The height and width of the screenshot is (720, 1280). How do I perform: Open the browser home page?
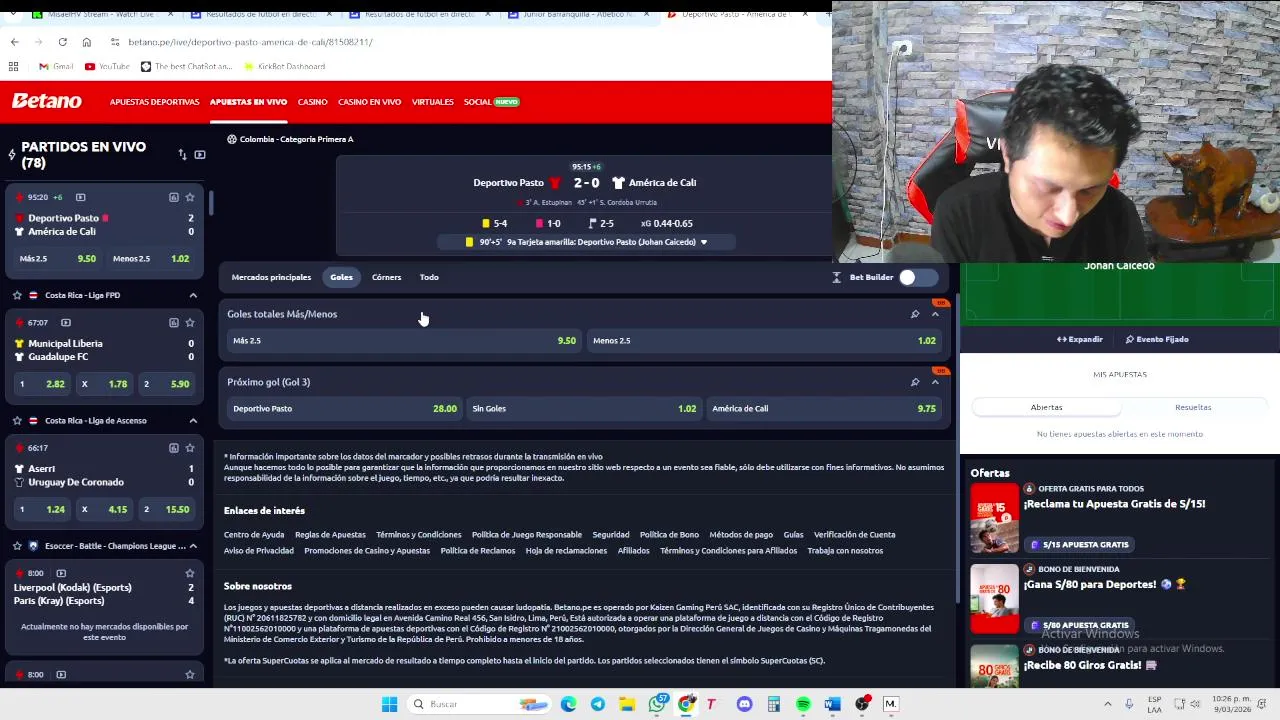click(x=87, y=42)
